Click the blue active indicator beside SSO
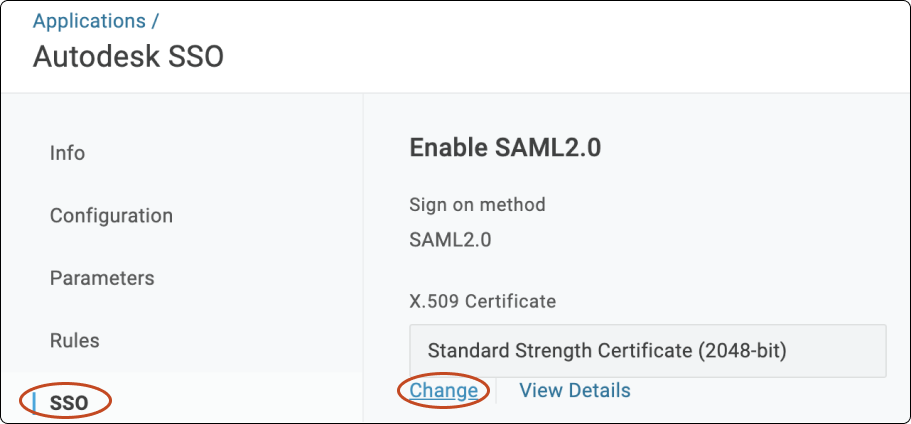 pyautogui.click(x=35, y=403)
